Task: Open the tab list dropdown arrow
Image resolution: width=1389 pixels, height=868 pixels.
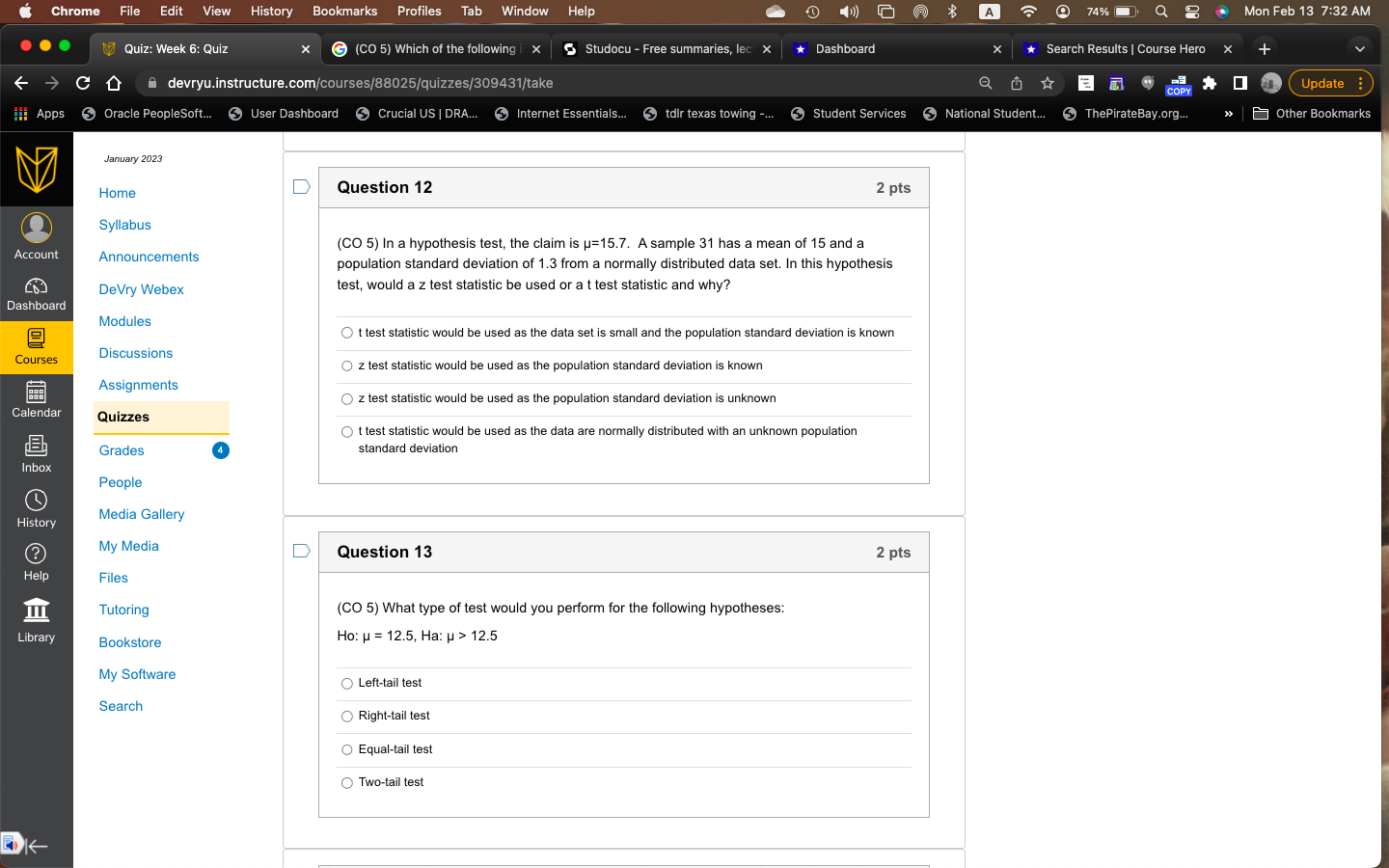Action: coord(1360,47)
